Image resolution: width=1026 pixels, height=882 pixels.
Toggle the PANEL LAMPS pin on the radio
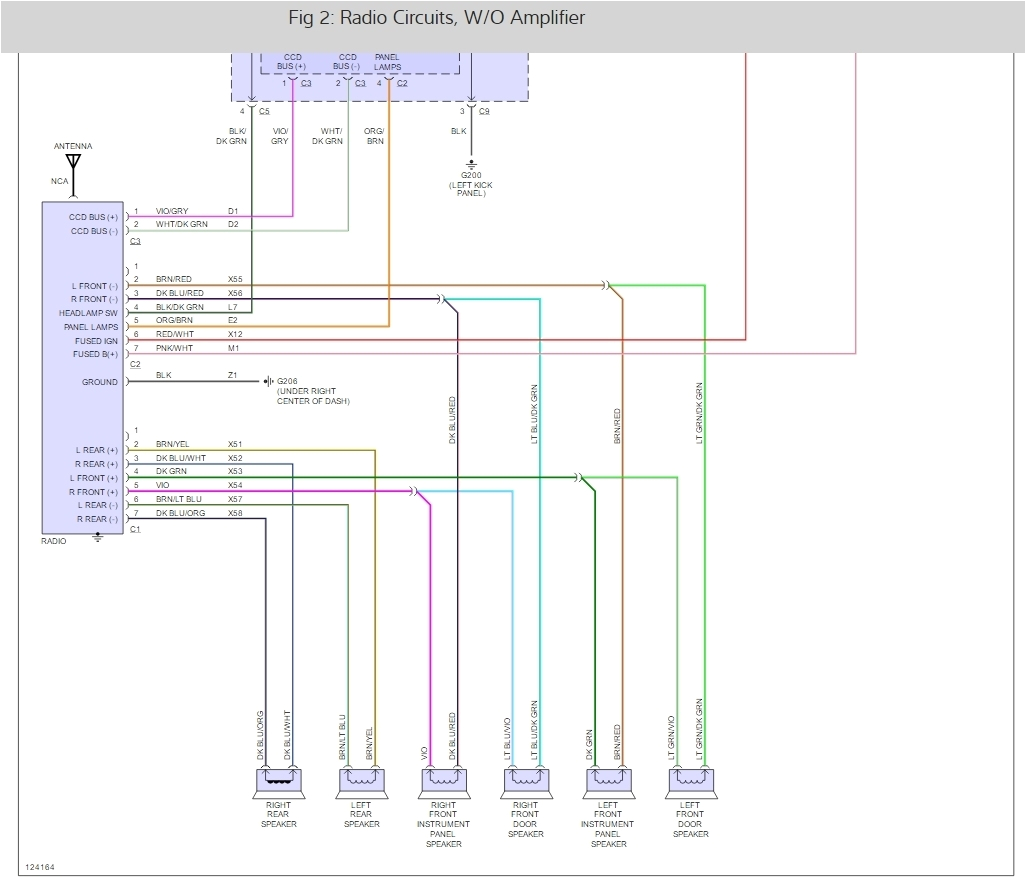(x=92, y=327)
